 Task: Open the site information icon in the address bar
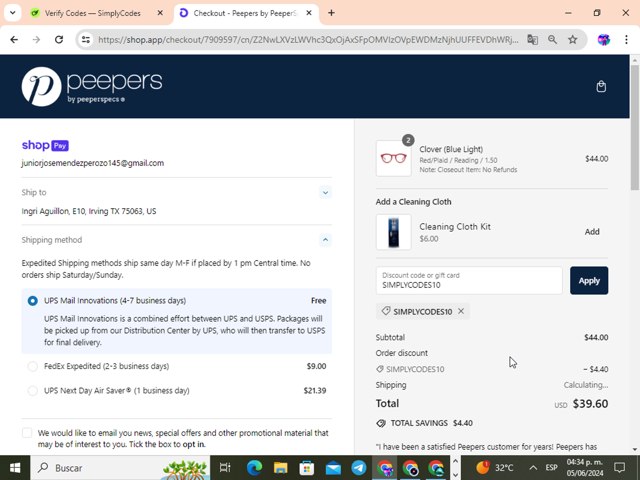coord(86,40)
